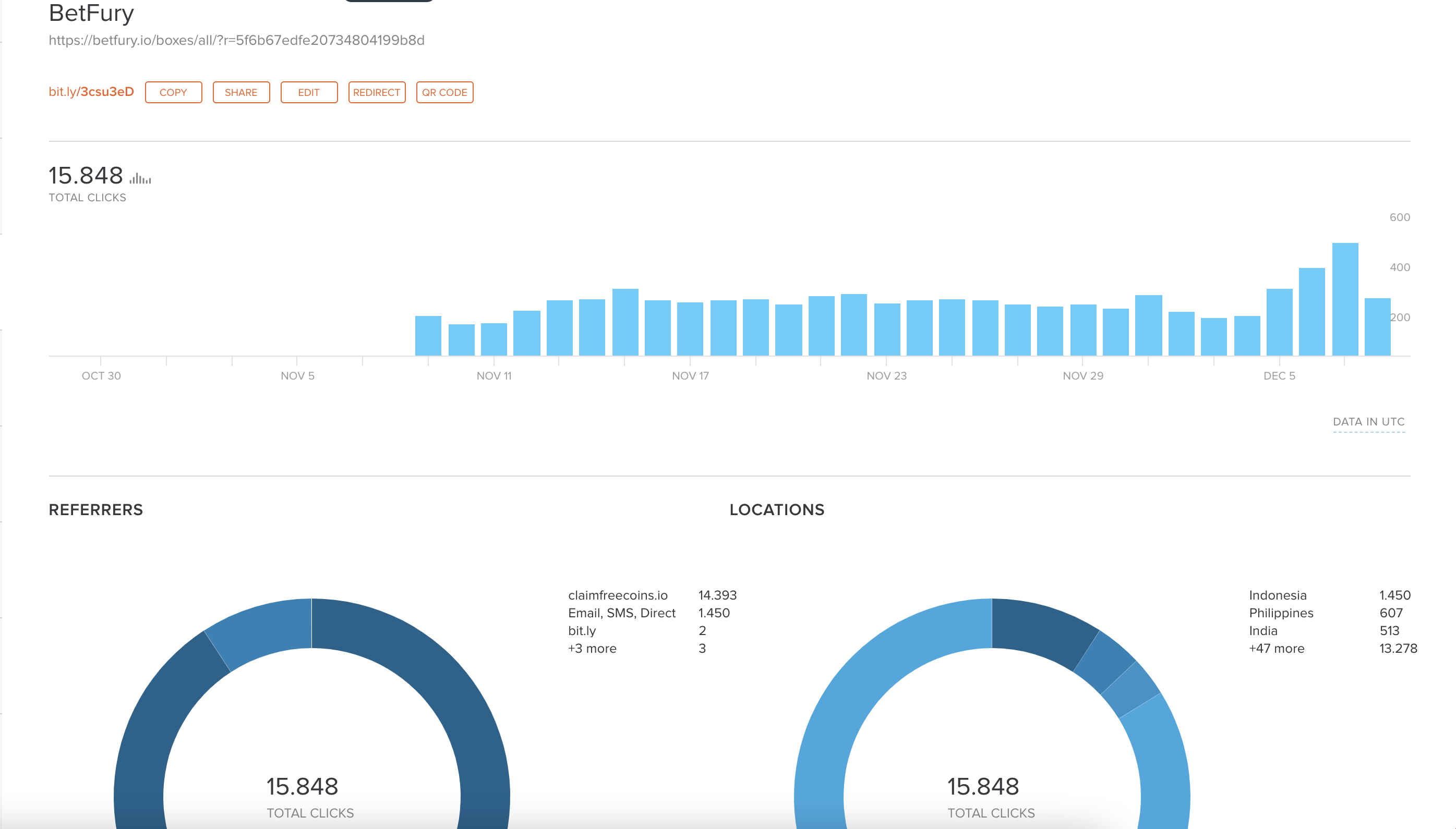
Task: Click the 600 y-axis label
Action: [1399, 217]
